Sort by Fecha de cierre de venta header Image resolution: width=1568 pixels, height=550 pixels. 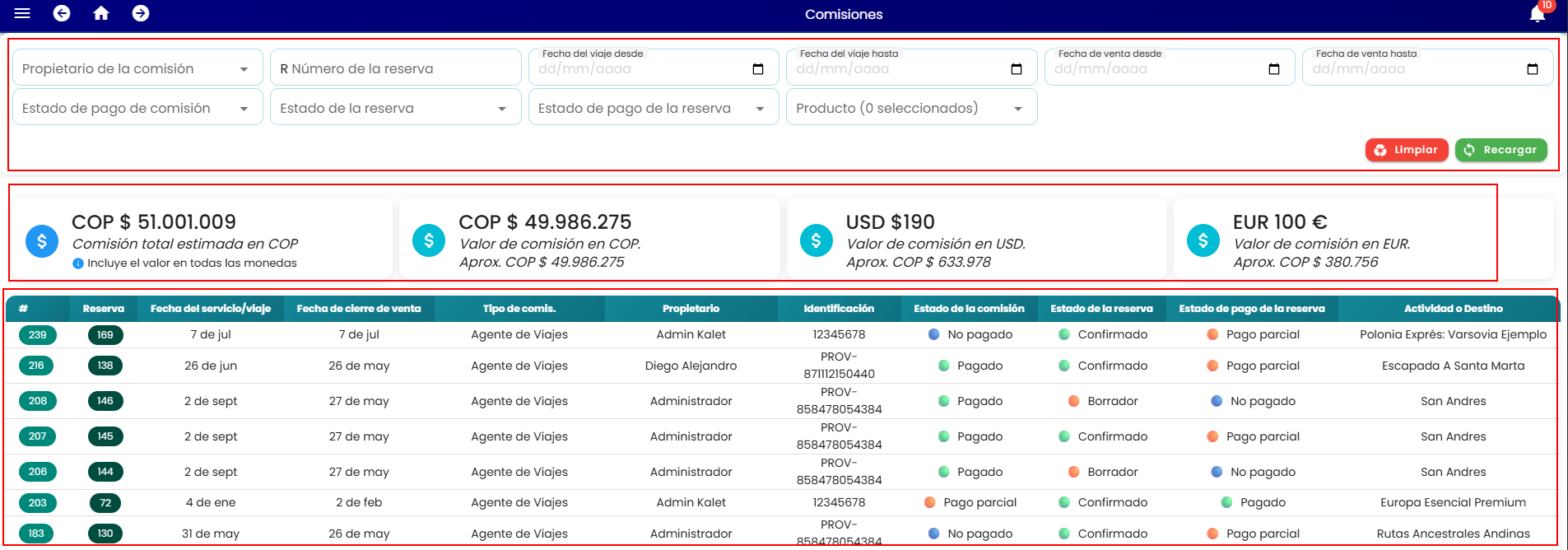coord(359,309)
